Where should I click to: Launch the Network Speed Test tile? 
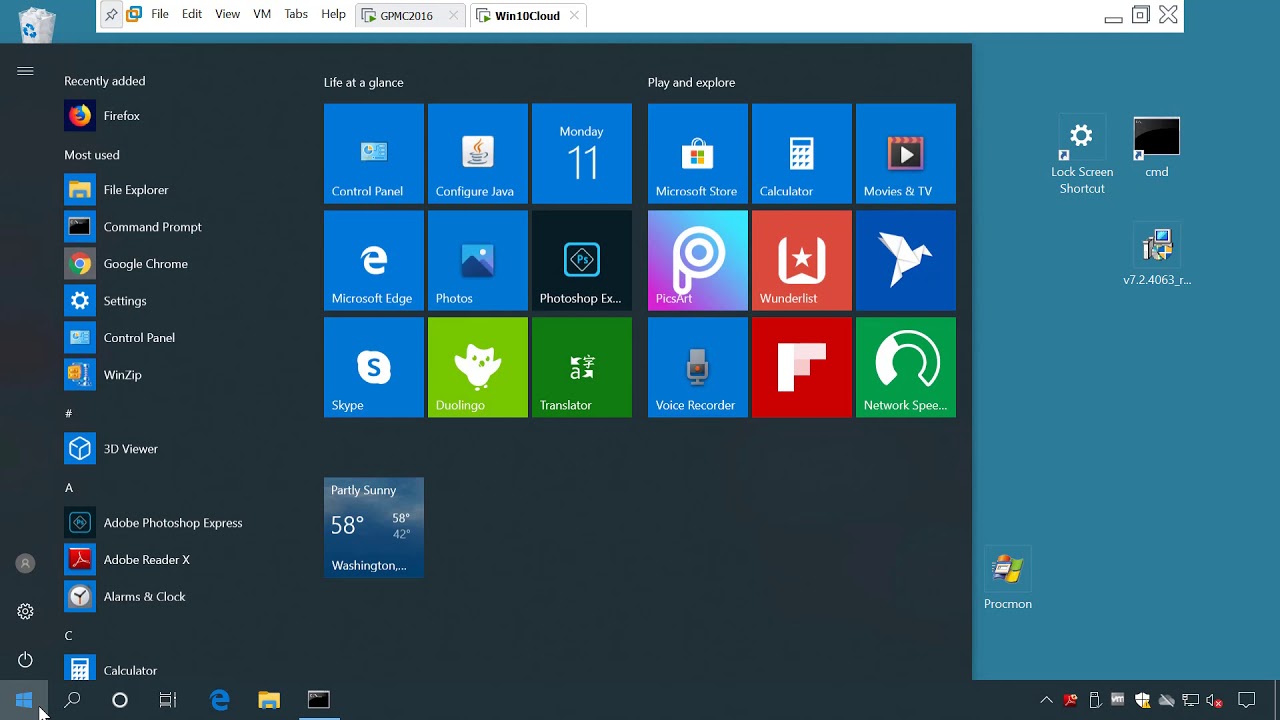905,367
